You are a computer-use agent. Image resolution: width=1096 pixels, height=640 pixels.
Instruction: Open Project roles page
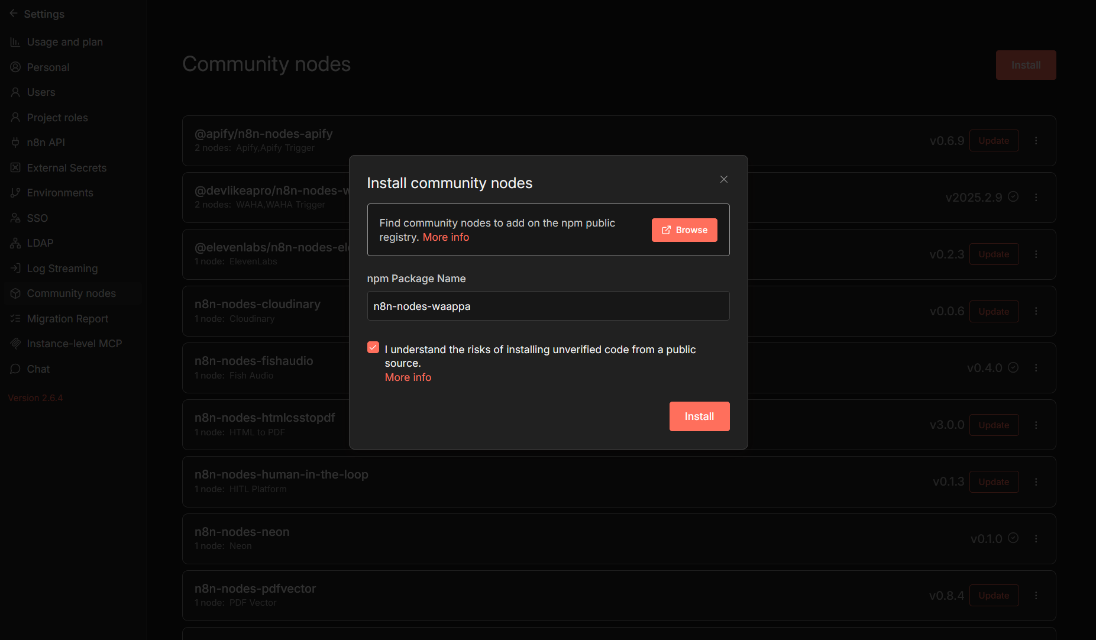click(x=57, y=117)
